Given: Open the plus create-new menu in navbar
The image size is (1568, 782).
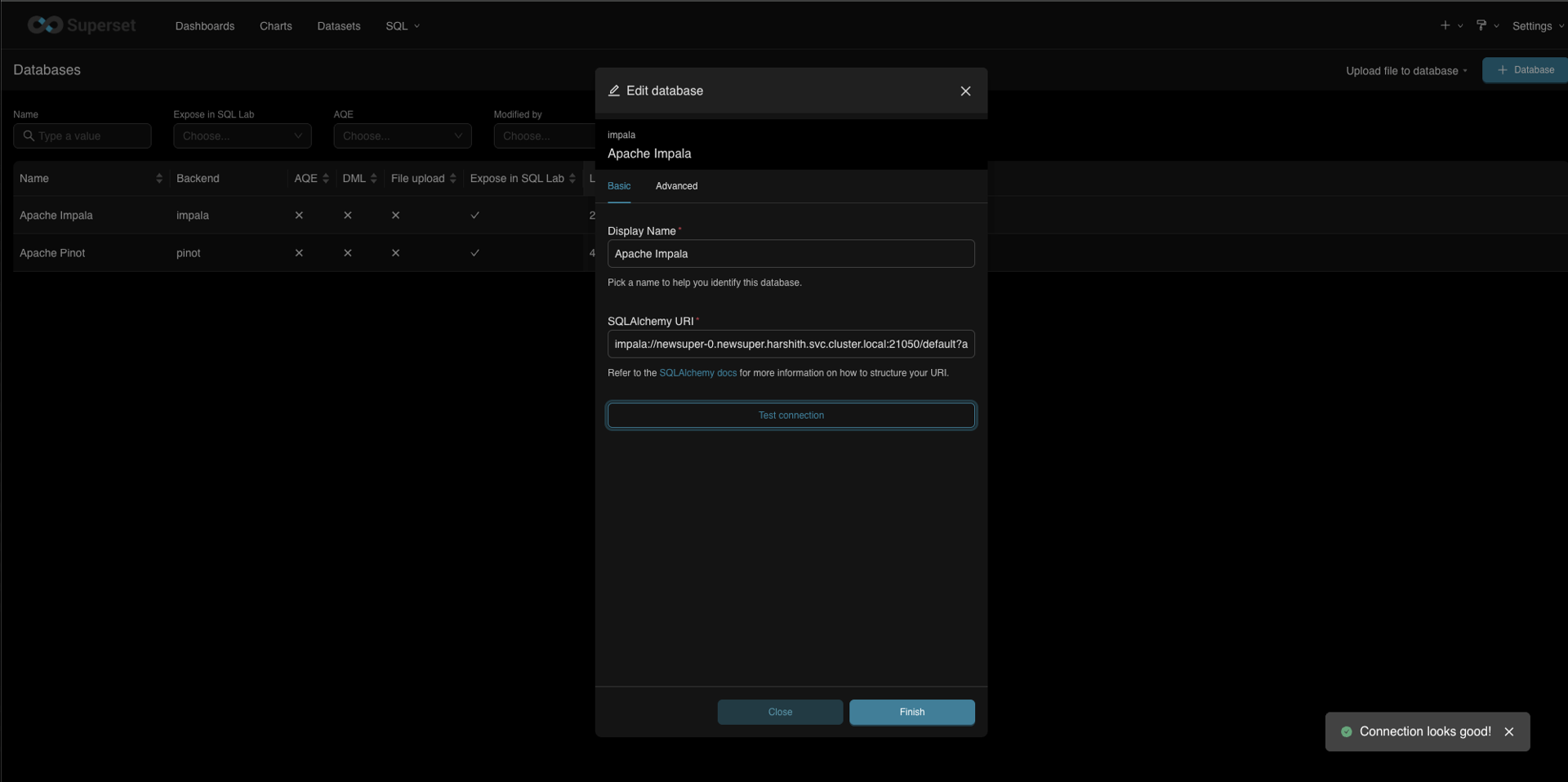Looking at the screenshot, I should tap(1450, 25).
